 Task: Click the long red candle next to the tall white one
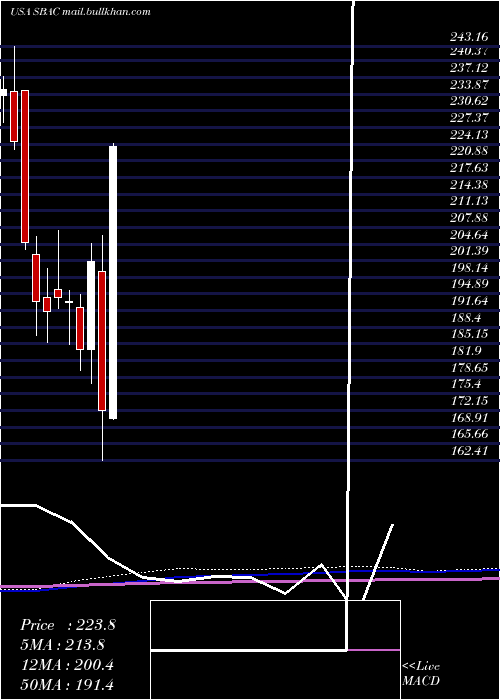click(x=102, y=341)
